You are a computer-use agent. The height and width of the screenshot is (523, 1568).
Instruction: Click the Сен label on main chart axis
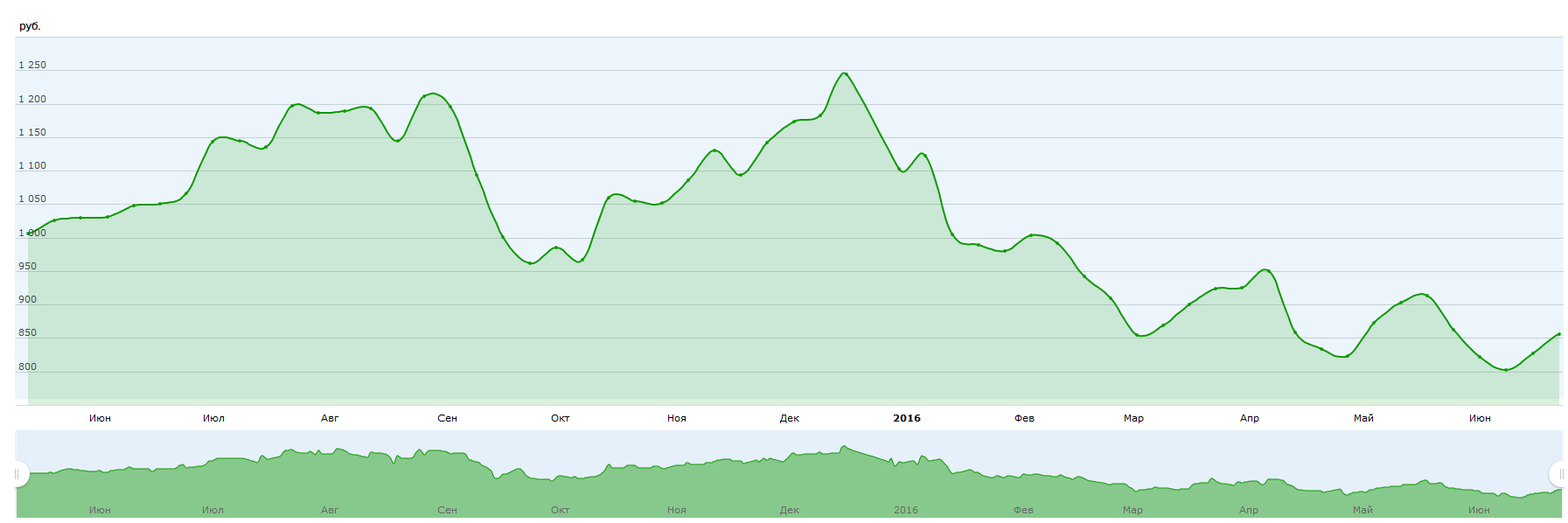coord(447,418)
